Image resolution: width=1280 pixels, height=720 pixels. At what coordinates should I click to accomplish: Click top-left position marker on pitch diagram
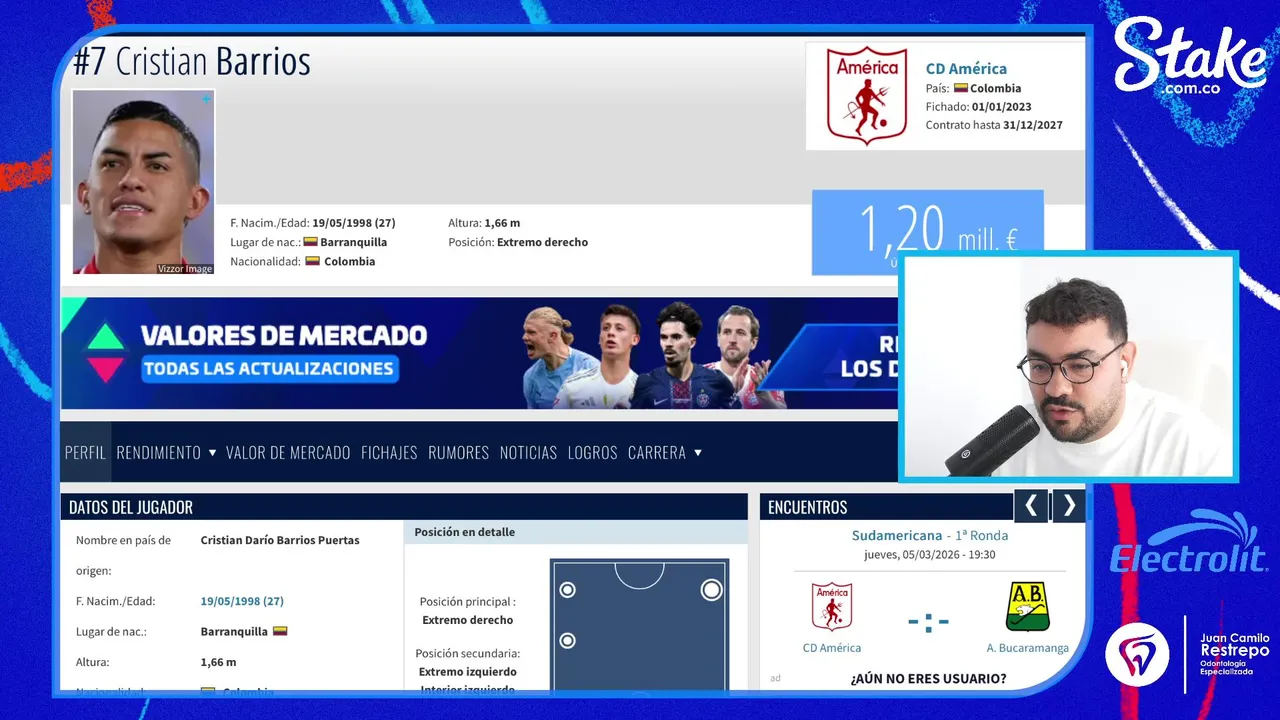[x=567, y=590]
